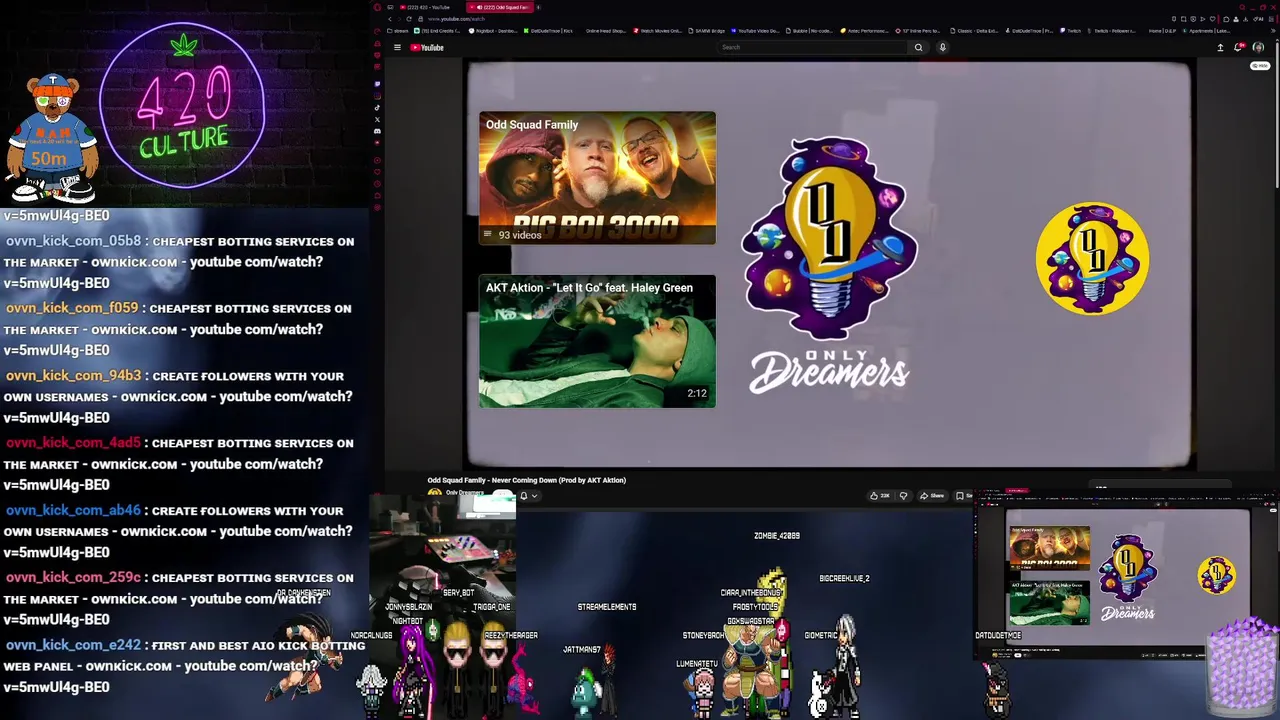This screenshot has height=720, width=1280.
Task: Click the YouTube search magnifier button
Action: point(918,47)
